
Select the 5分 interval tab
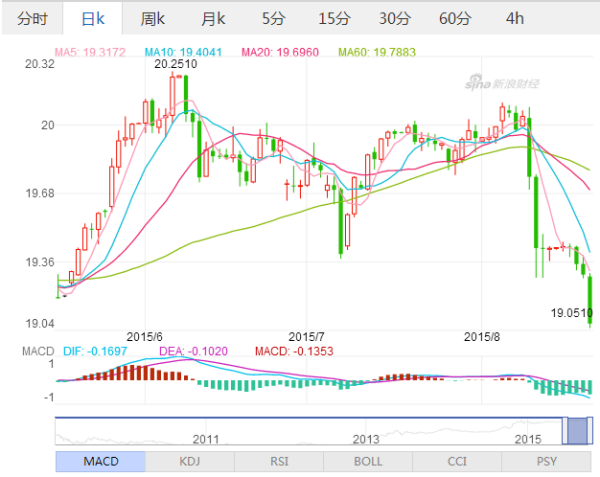[272, 18]
